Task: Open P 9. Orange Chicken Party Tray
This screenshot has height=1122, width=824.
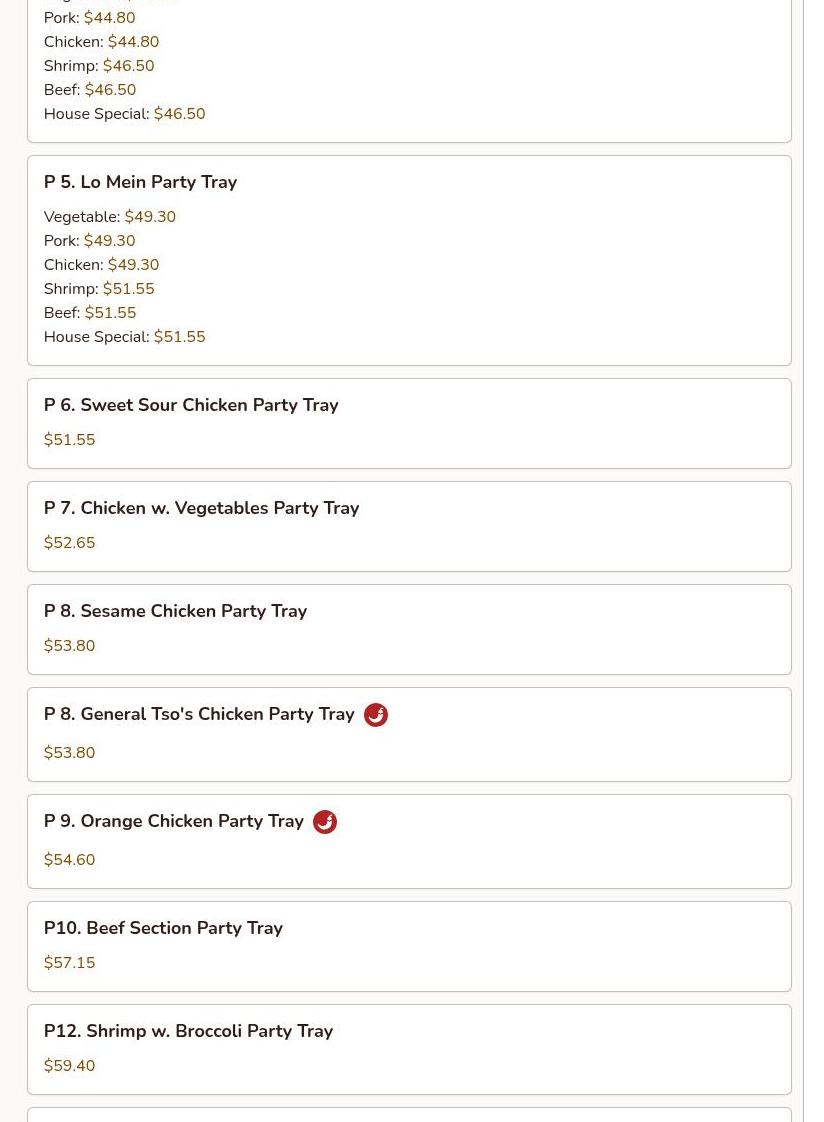Action: pos(173,821)
